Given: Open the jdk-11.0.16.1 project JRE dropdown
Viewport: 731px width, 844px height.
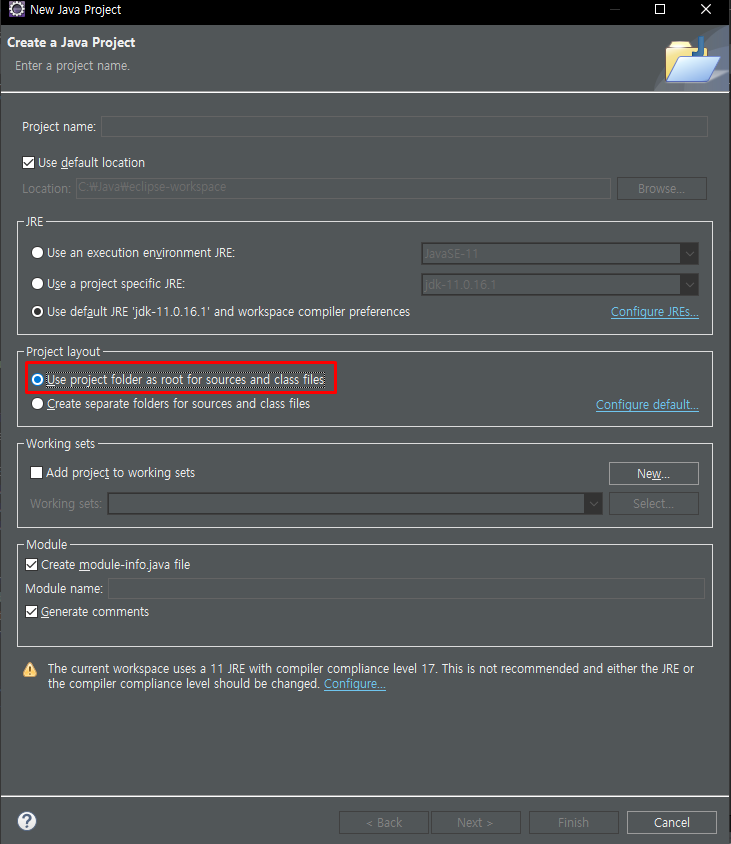Looking at the screenshot, I should (560, 285).
